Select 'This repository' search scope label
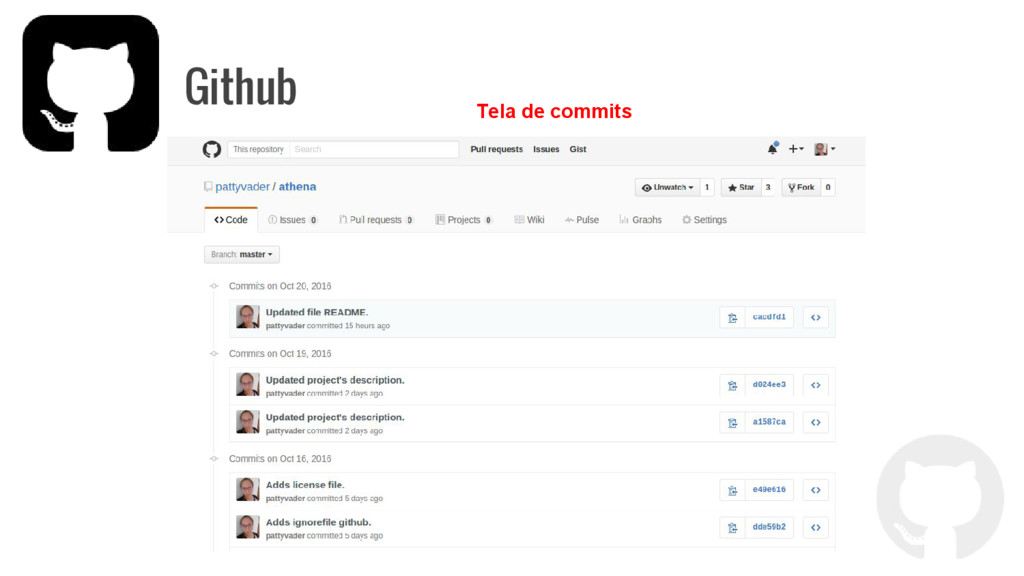This screenshot has height=576, width=1024. (259, 150)
